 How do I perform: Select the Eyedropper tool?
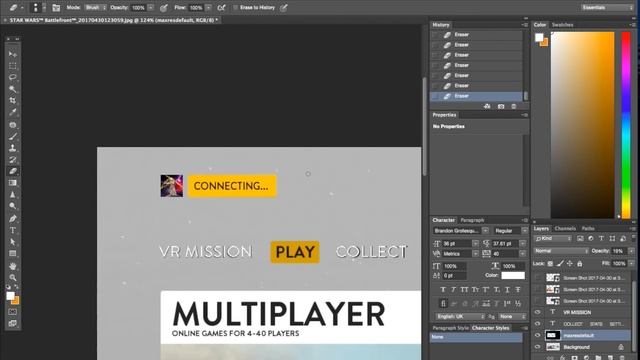(13, 112)
